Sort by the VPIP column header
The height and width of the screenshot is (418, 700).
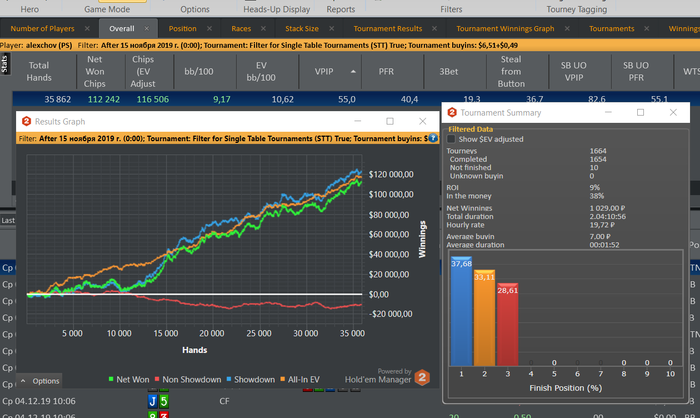(x=329, y=71)
